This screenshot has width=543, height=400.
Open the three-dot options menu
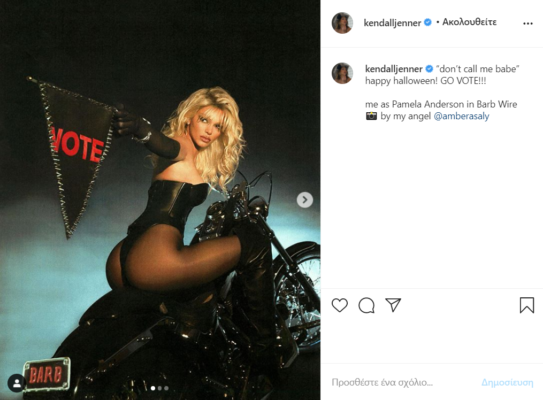pos(528,24)
